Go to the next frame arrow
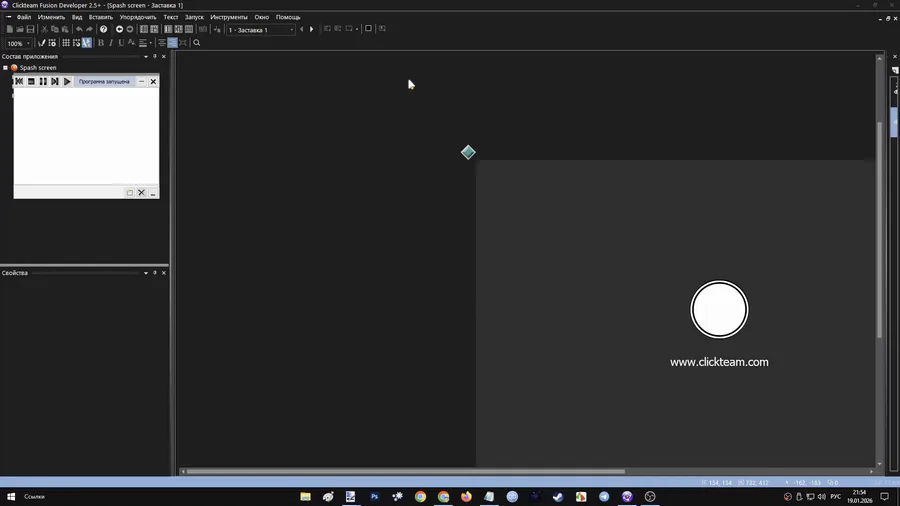The height and width of the screenshot is (506, 900). tap(312, 29)
